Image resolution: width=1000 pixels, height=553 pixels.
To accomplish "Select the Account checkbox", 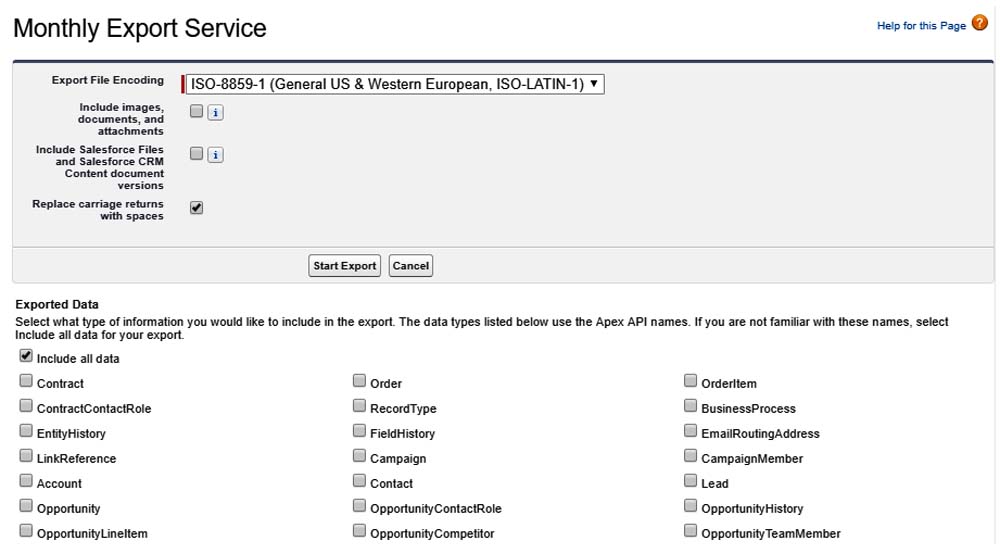I will (x=26, y=481).
